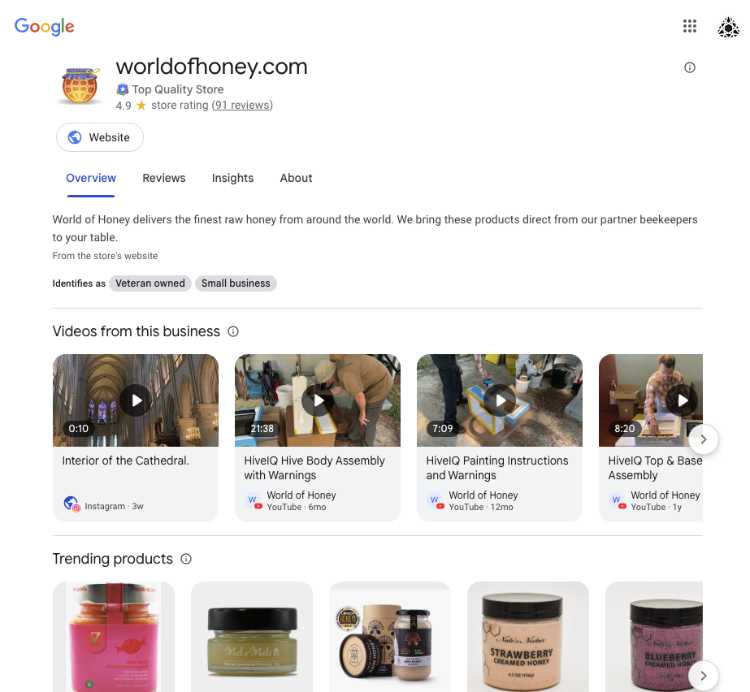Visit the store Website button
This screenshot has height=692, width=750.
(x=100, y=137)
